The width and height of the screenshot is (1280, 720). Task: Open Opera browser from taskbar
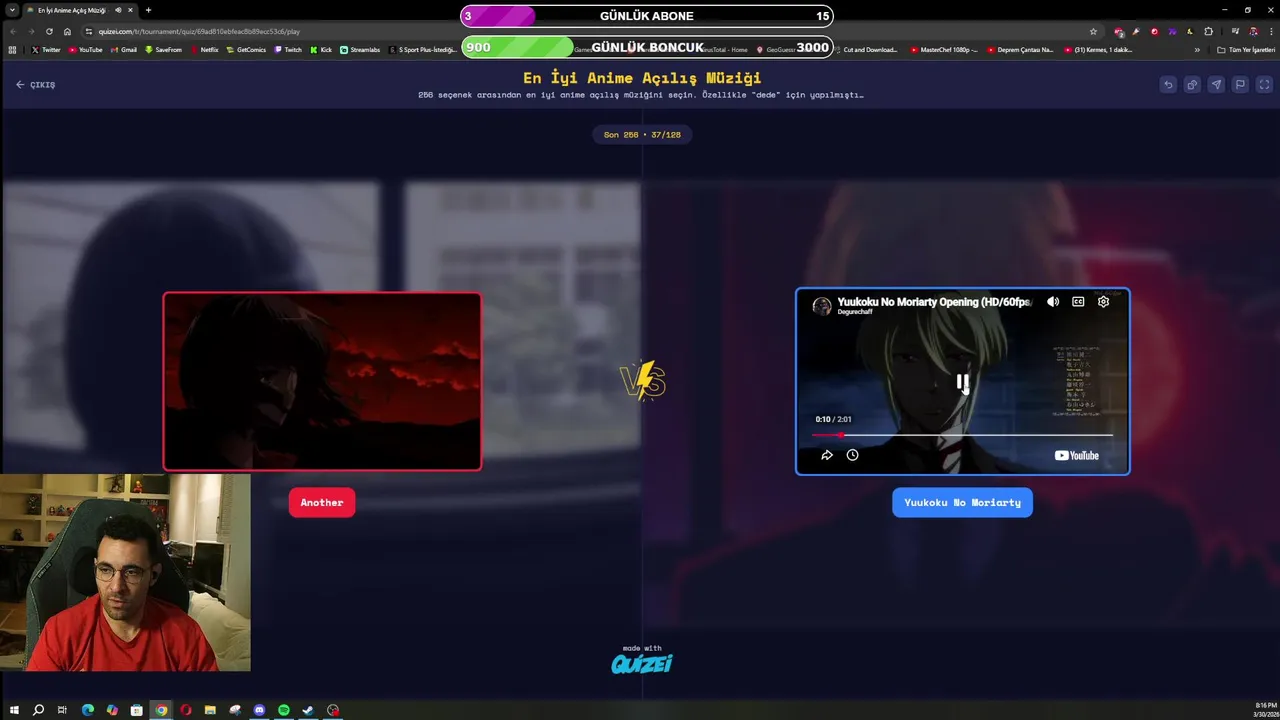coord(186,710)
